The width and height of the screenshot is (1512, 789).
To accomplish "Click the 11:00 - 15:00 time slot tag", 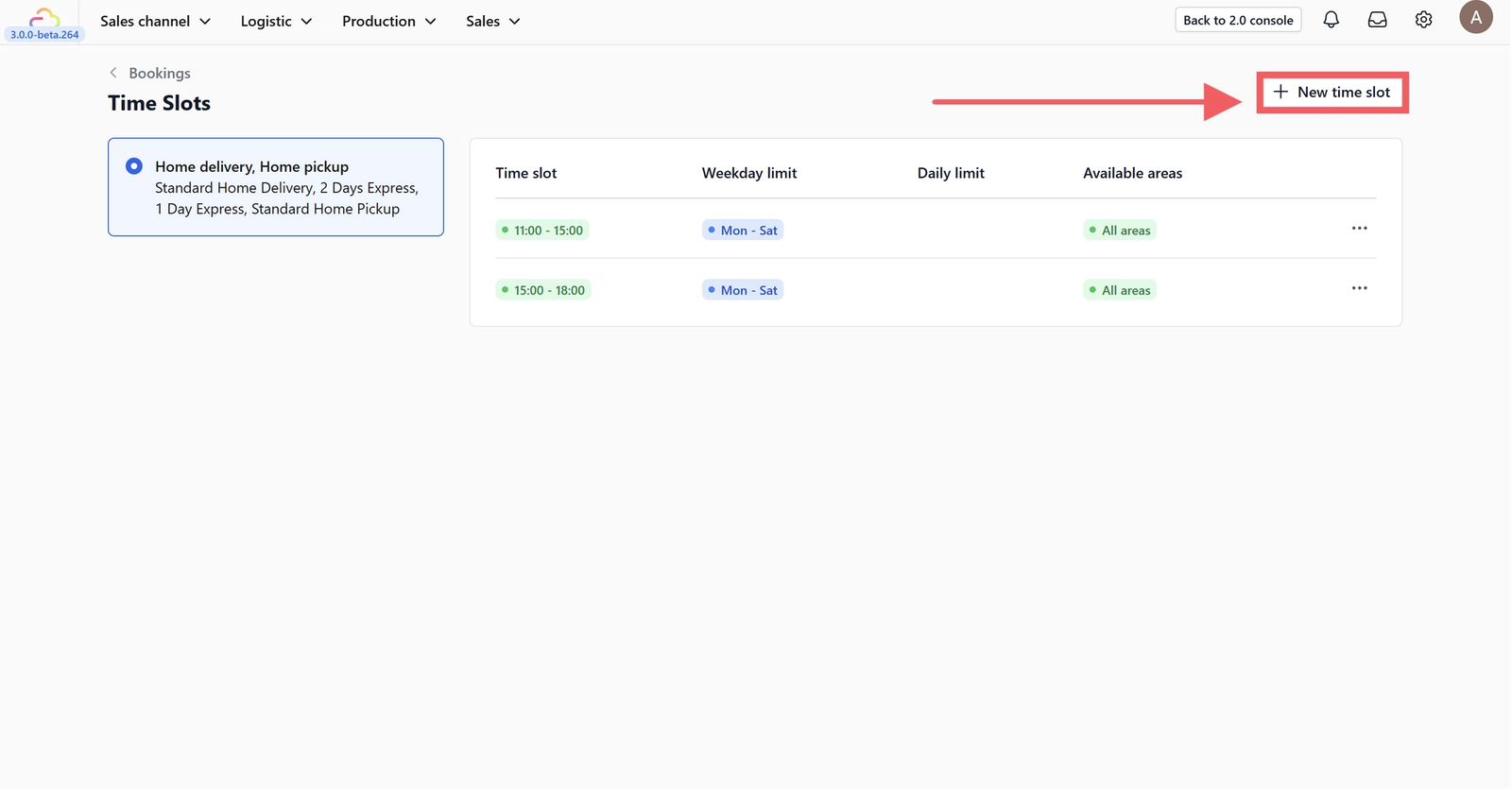I will (x=542, y=231).
